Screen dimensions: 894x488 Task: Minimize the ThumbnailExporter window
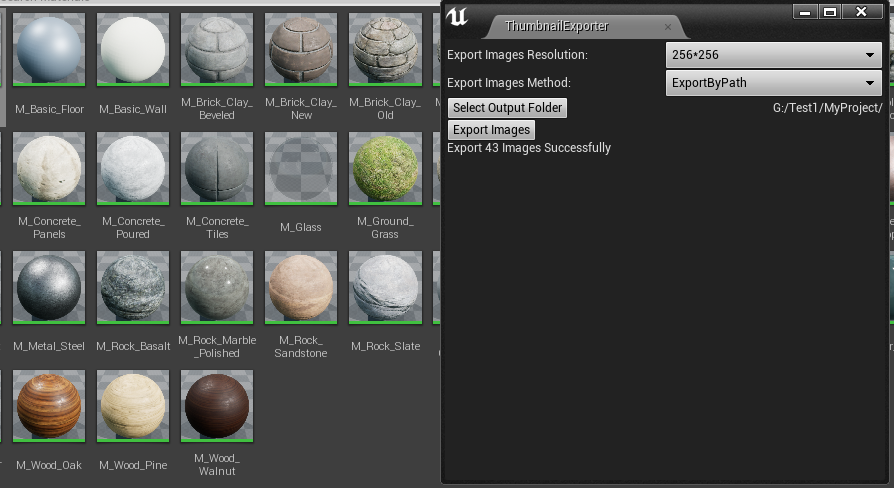tap(805, 11)
